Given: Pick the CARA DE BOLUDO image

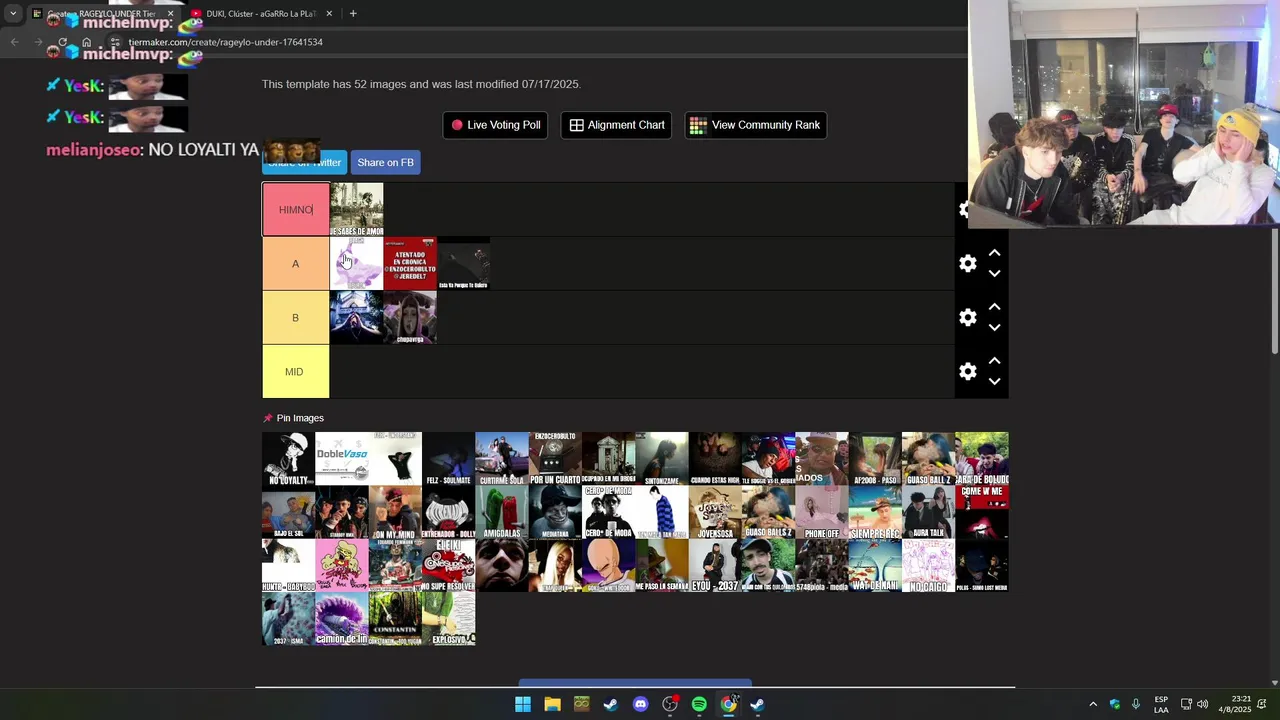Looking at the screenshot, I should 982,459.
